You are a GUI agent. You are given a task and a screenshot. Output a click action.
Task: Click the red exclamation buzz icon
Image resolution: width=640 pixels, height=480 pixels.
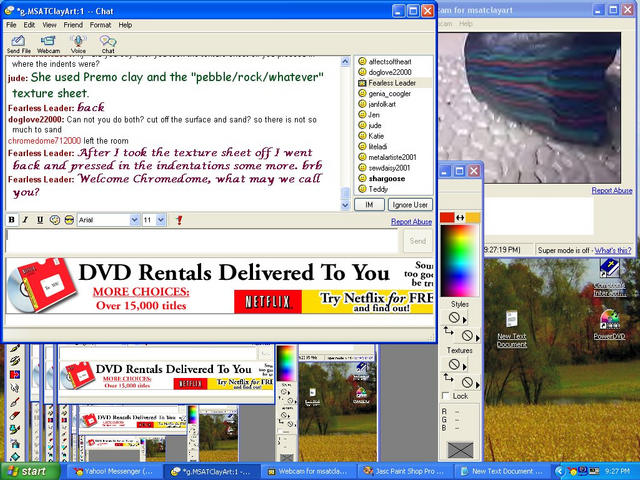179,220
